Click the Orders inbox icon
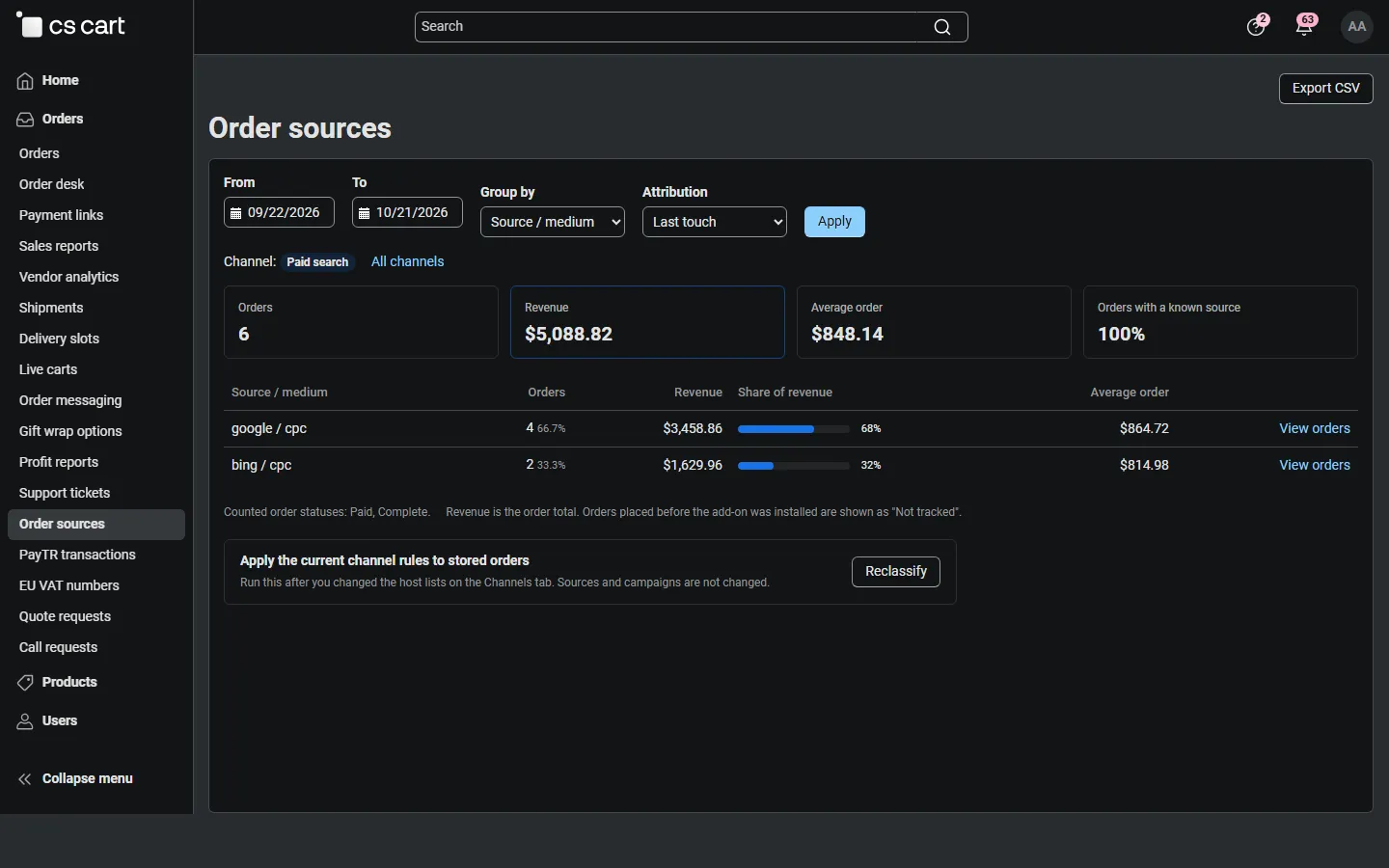Screen dimensions: 1389x868 click(x=25, y=120)
